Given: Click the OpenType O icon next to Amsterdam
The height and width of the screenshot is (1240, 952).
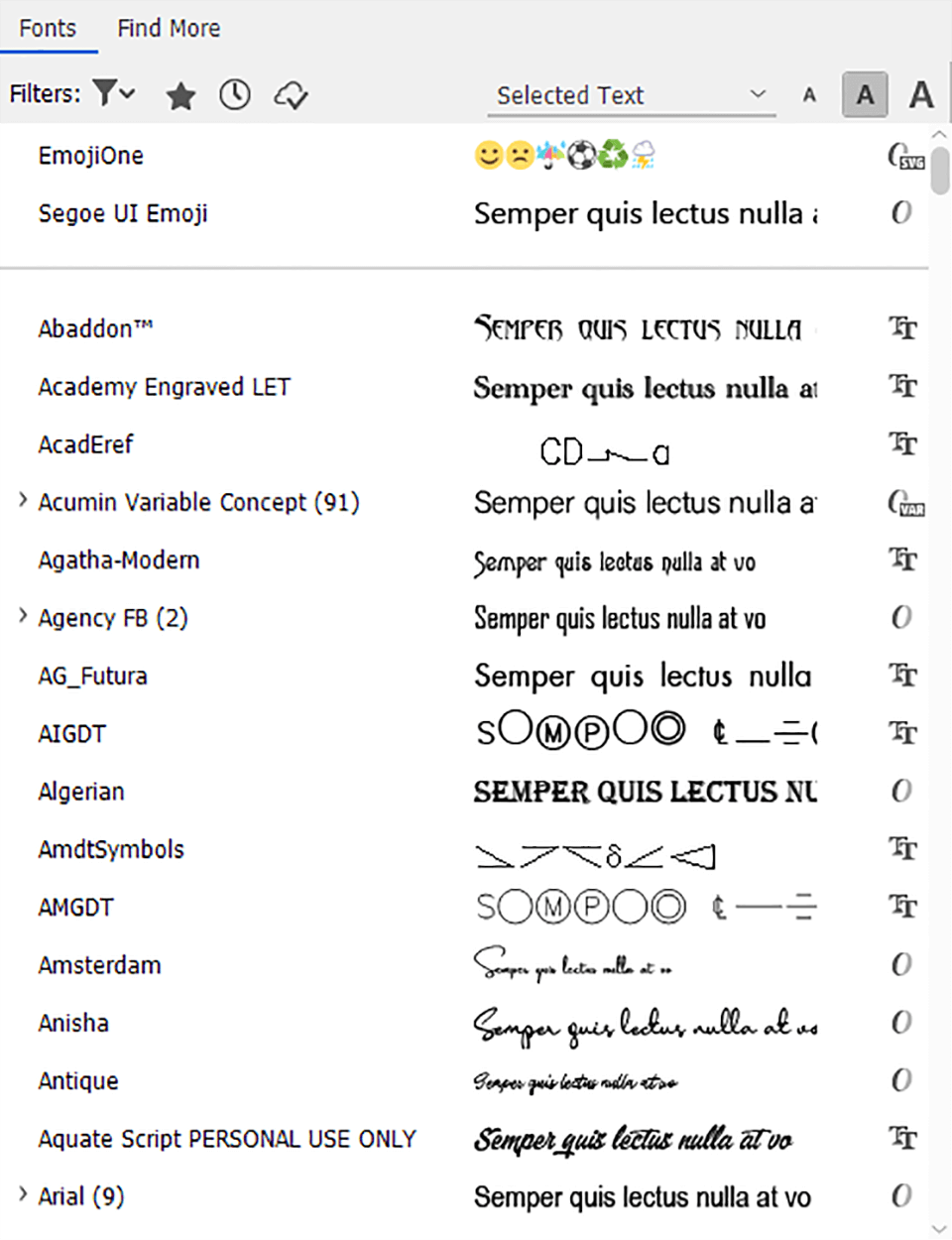Looking at the screenshot, I should coord(901,964).
